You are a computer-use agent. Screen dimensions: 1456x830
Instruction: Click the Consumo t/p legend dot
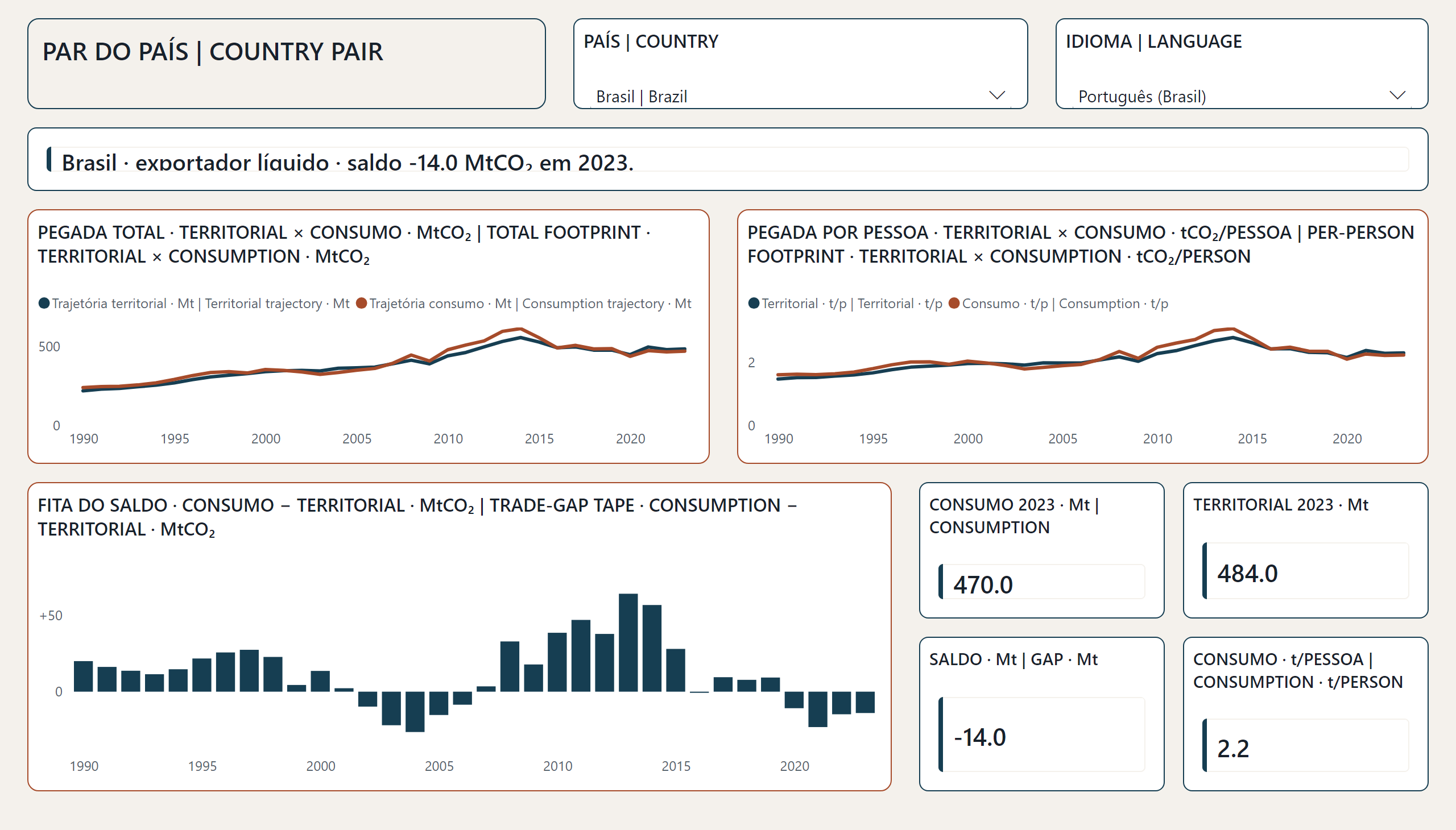coord(954,303)
